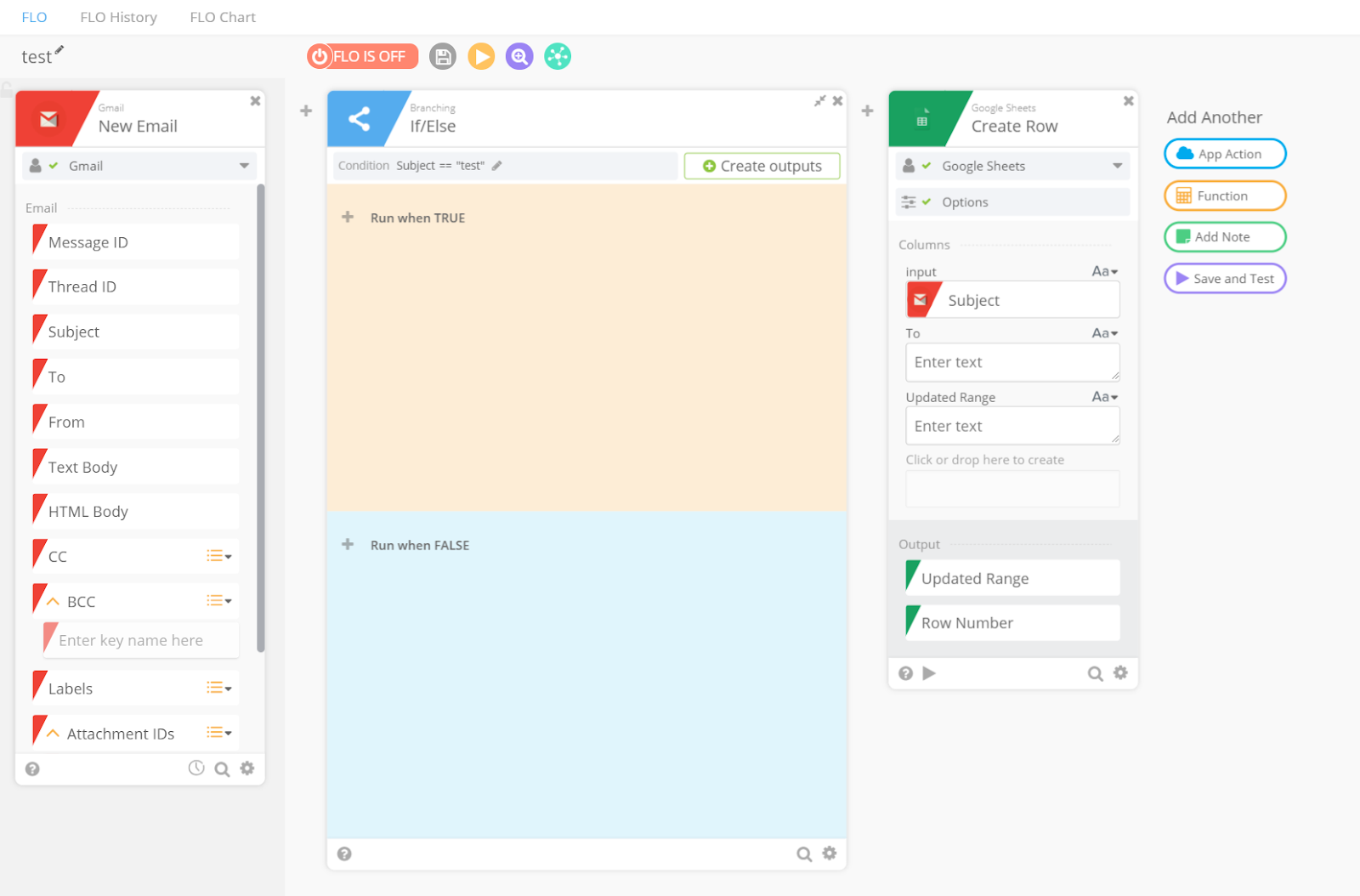Open the Google Sheets account dropdown

(x=1012, y=166)
